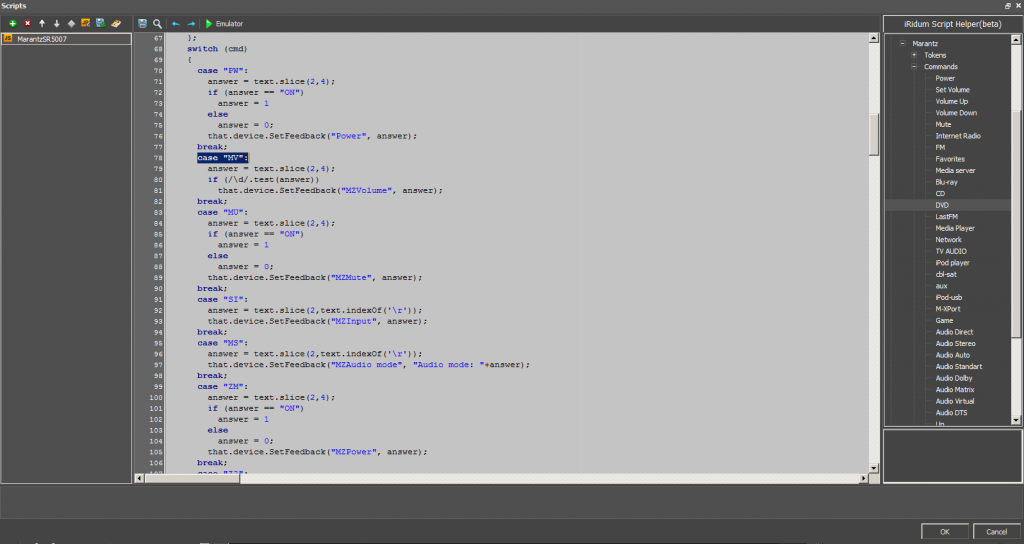Open search with the magnifier icon

[x=157, y=23]
